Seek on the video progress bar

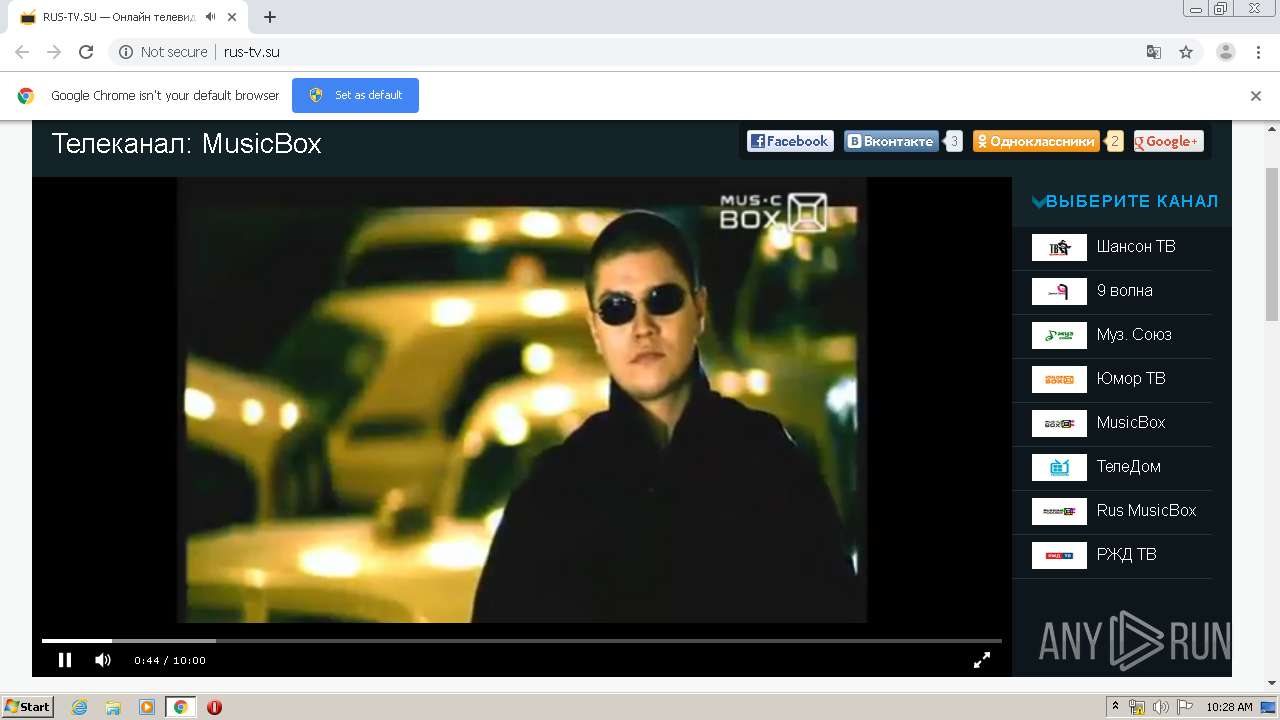(x=521, y=640)
